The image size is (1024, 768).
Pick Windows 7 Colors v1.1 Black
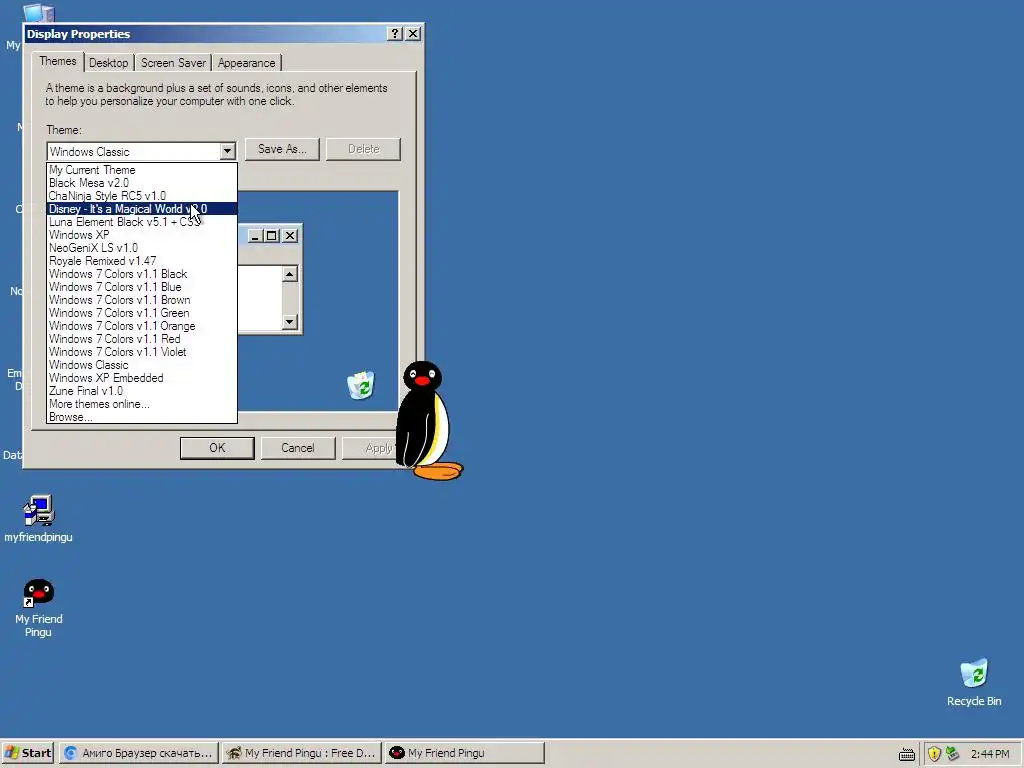(x=142, y=274)
